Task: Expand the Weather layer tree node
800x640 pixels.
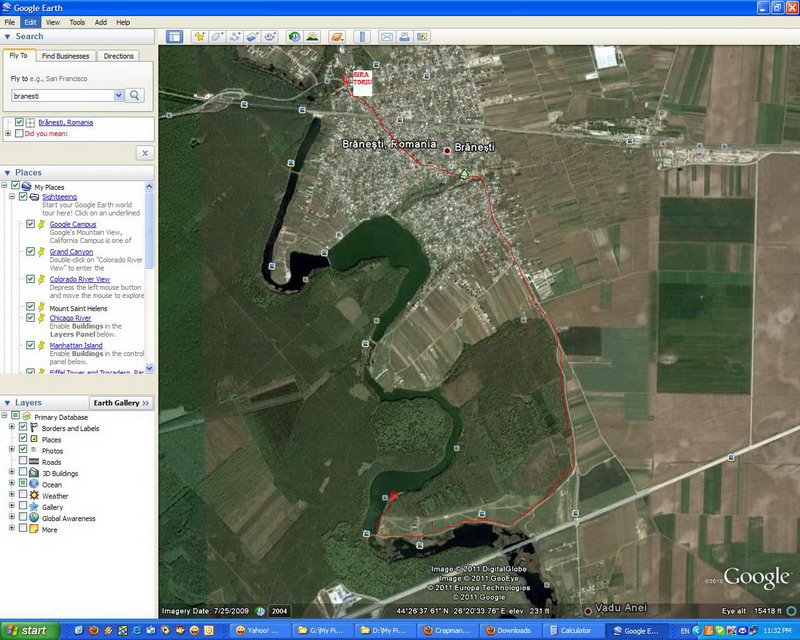Action: click(x=12, y=496)
